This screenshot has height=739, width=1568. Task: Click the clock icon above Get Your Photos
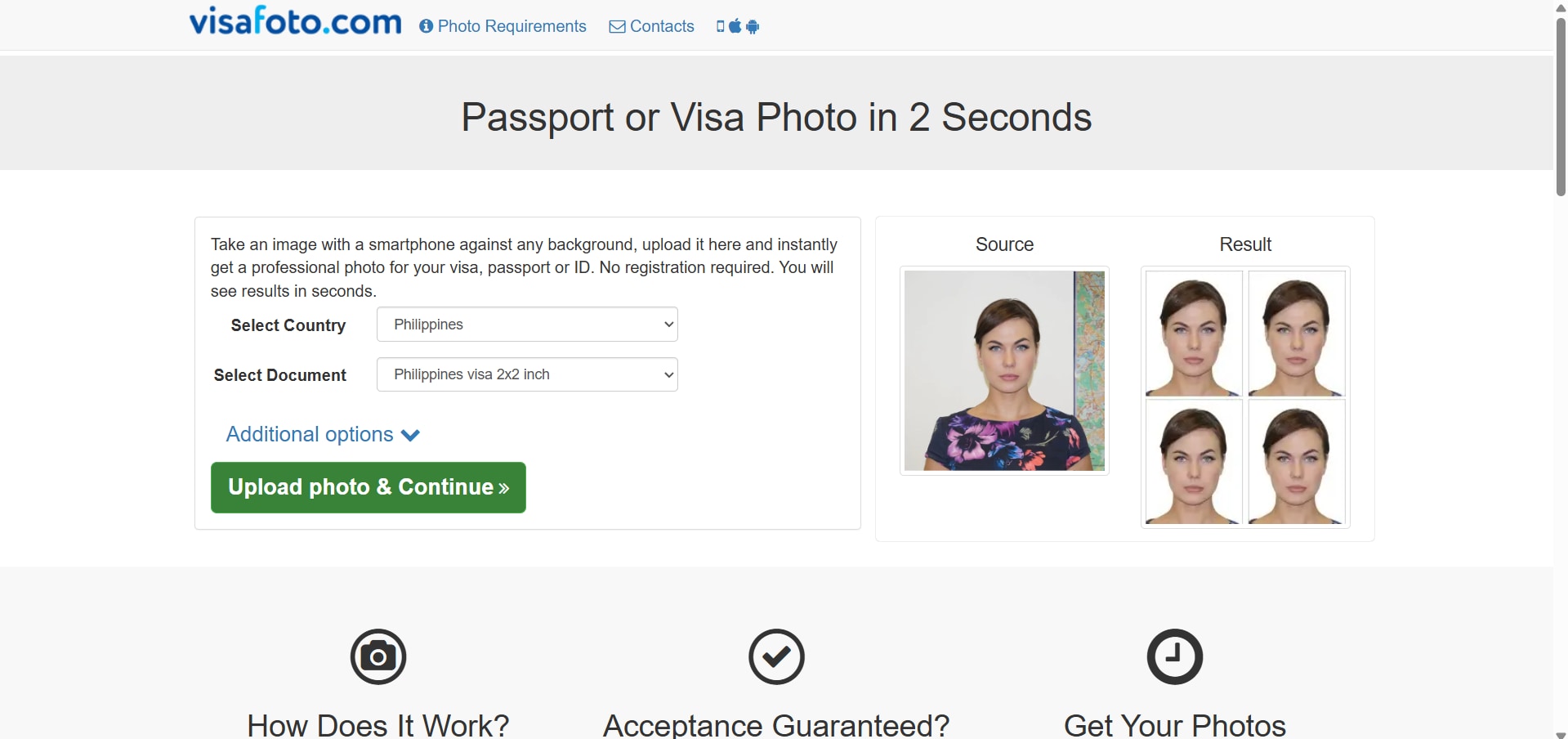[x=1174, y=656]
